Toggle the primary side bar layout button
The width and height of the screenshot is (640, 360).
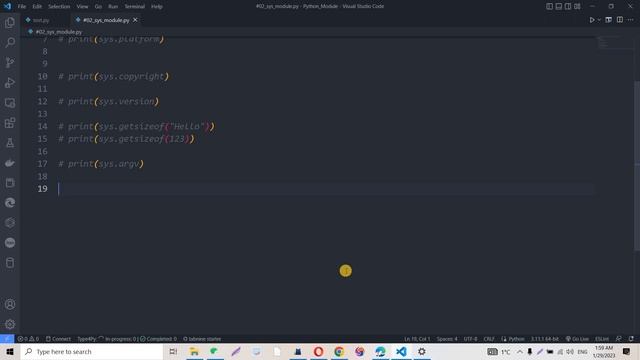tap(549, 6)
